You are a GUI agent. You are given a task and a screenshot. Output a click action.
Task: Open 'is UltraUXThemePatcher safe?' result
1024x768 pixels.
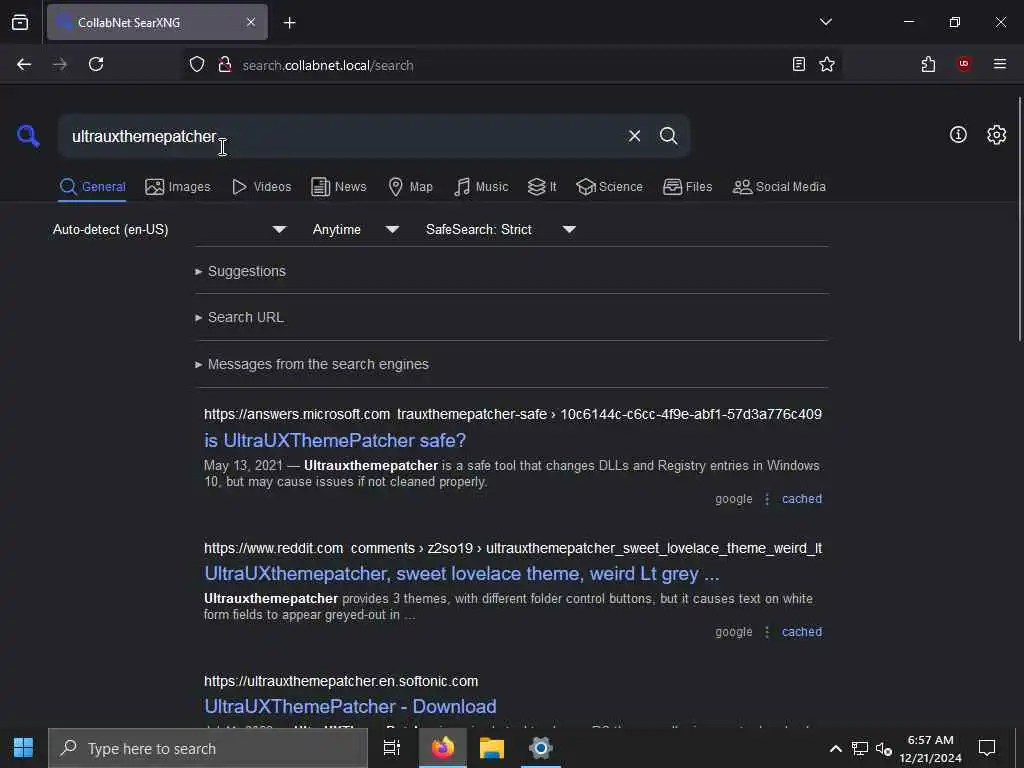335,440
